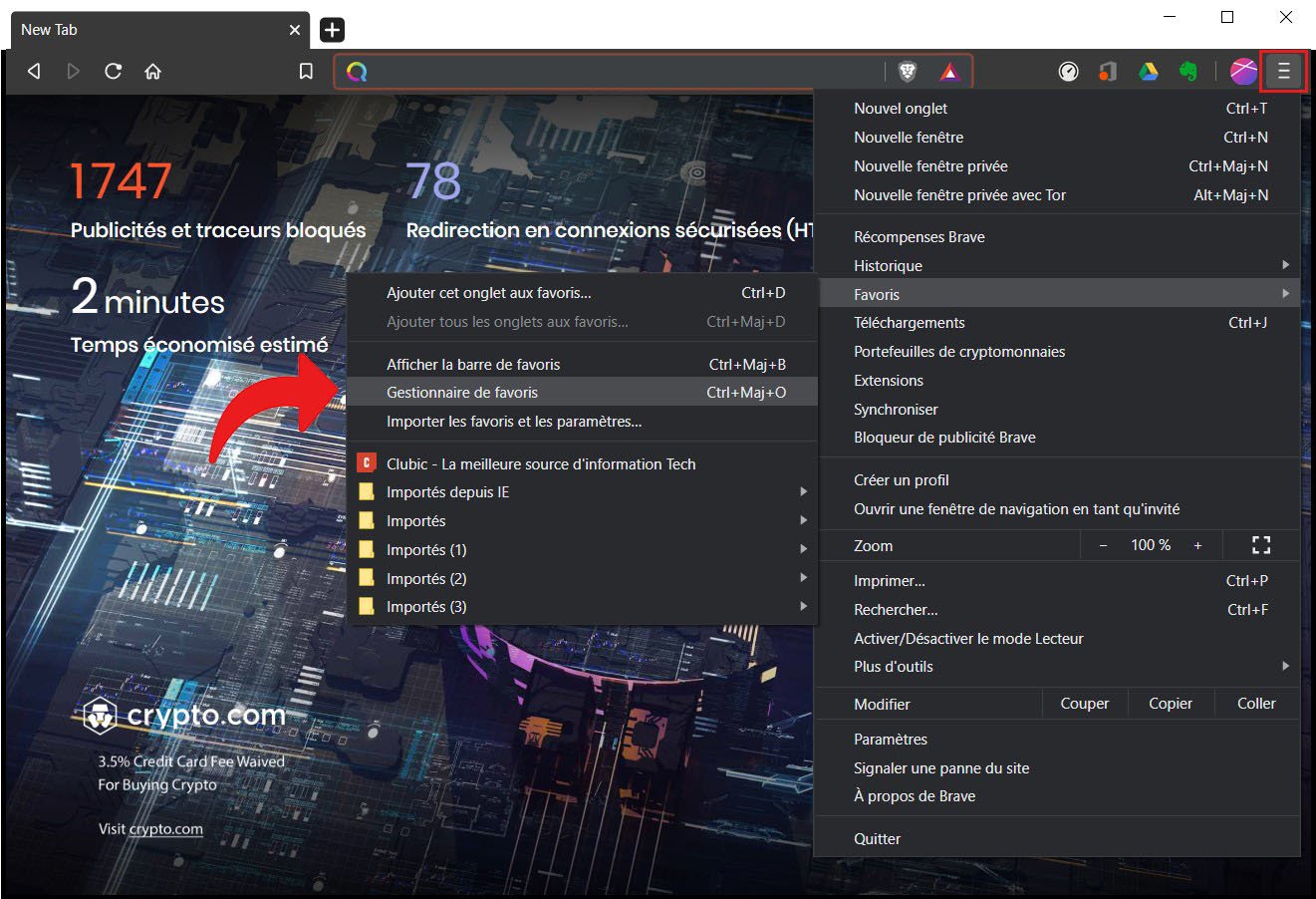The height and width of the screenshot is (899, 1316).
Task: Click the Brave Rewards triangle icon
Action: [949, 71]
